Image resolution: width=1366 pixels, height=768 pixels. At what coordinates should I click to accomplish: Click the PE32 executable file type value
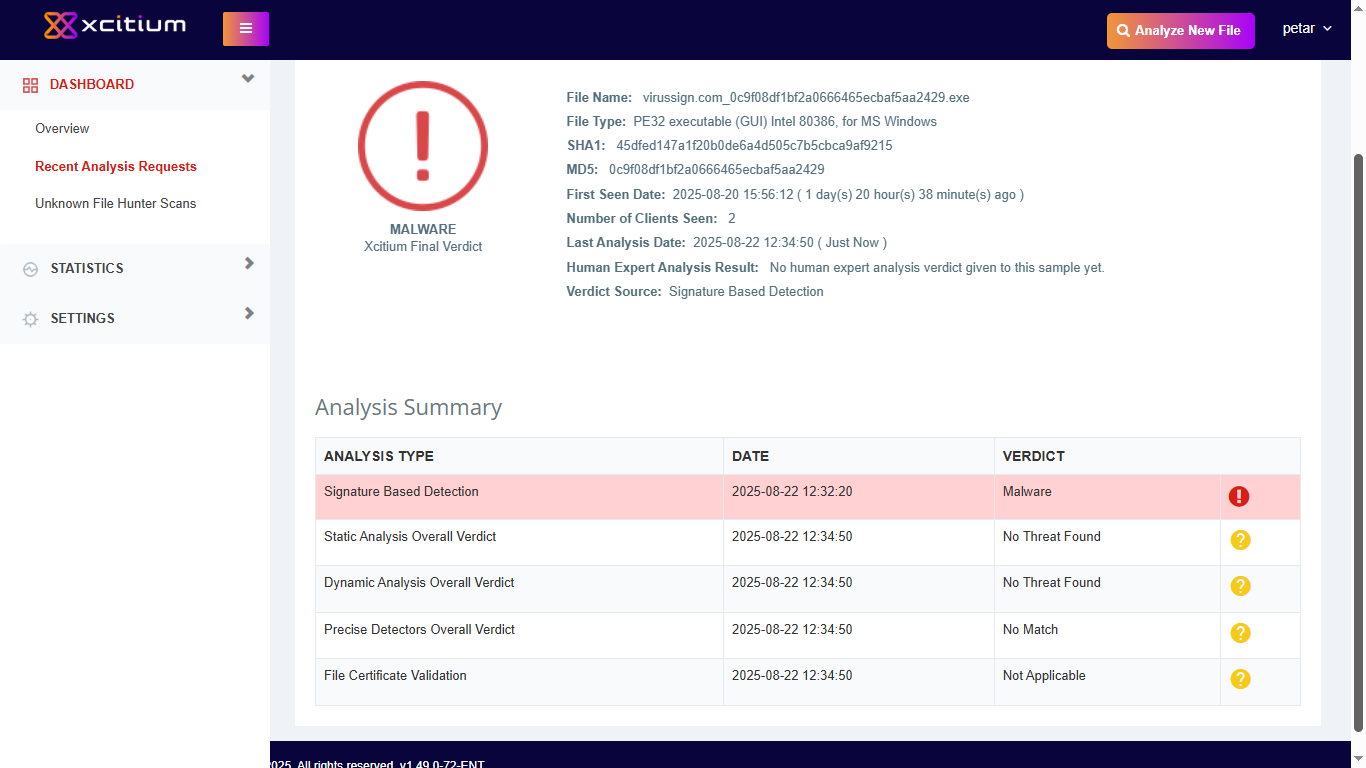tap(785, 121)
